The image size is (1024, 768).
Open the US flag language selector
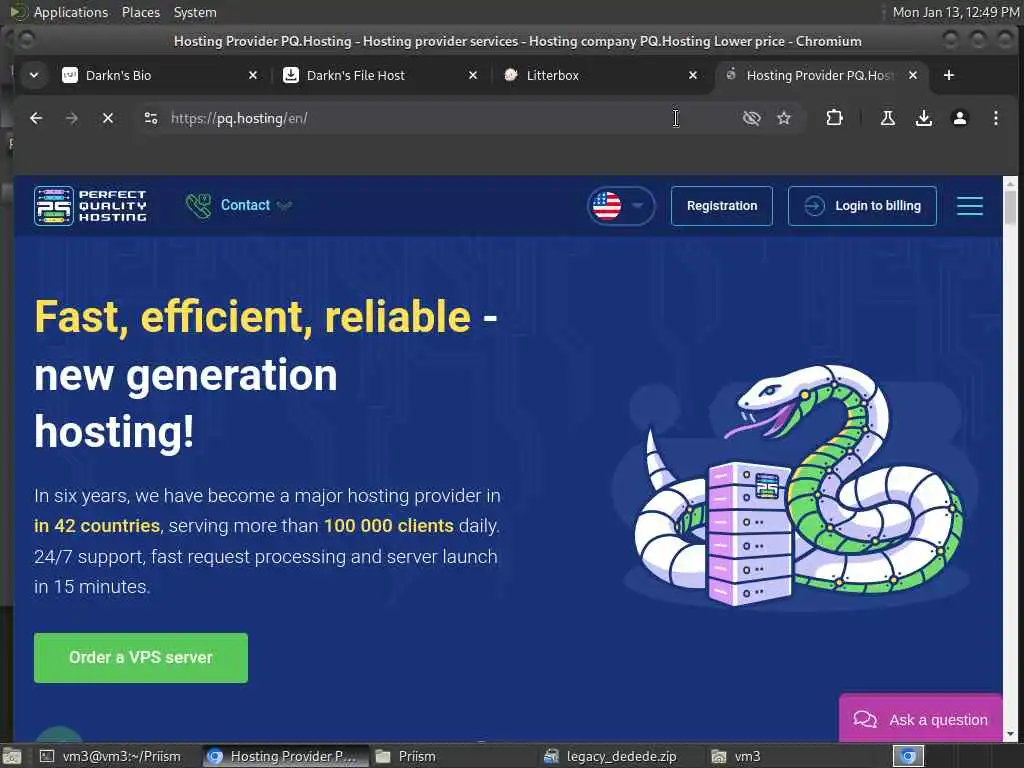(621, 206)
